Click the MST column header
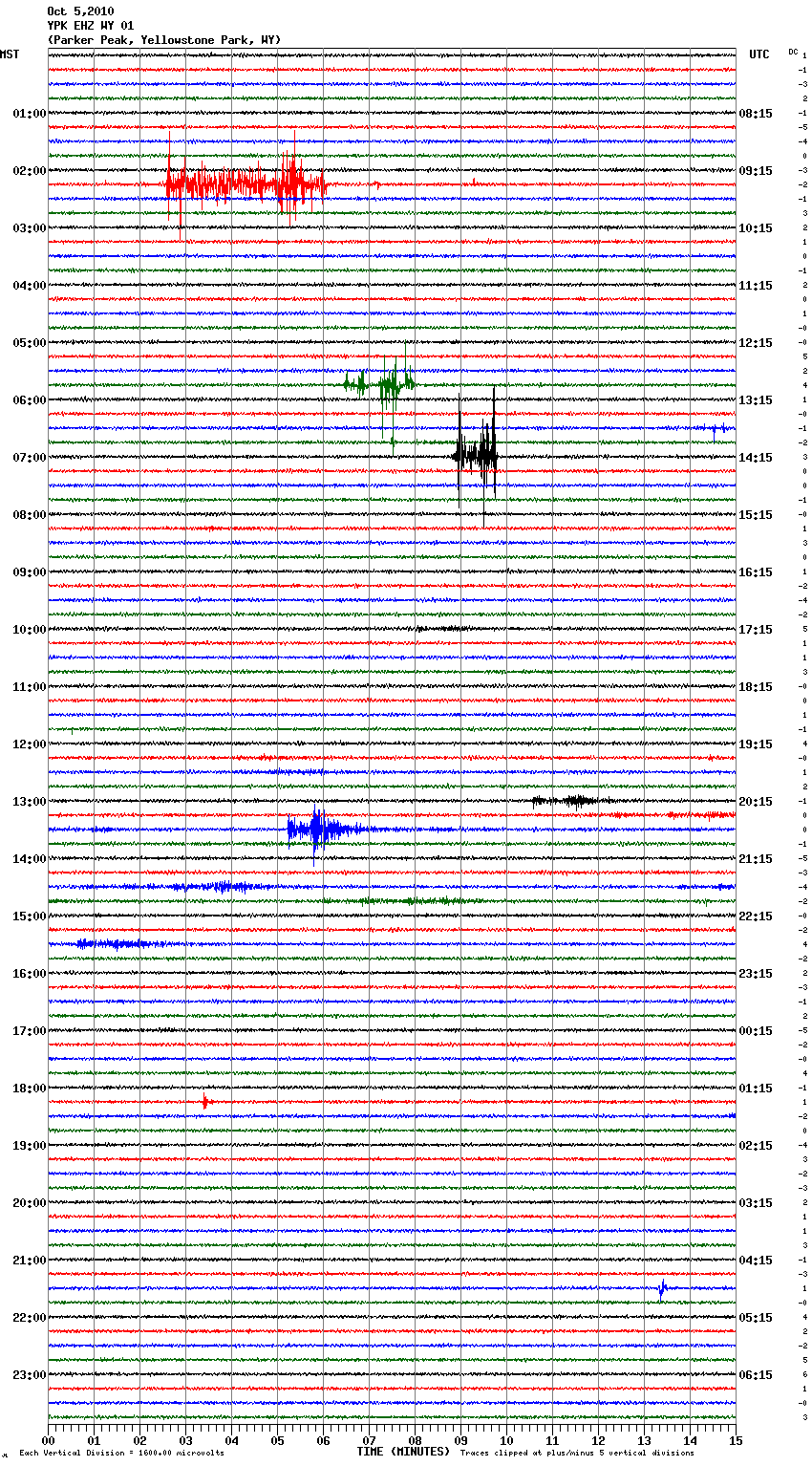This screenshot has width=812, height=1466. (10, 54)
